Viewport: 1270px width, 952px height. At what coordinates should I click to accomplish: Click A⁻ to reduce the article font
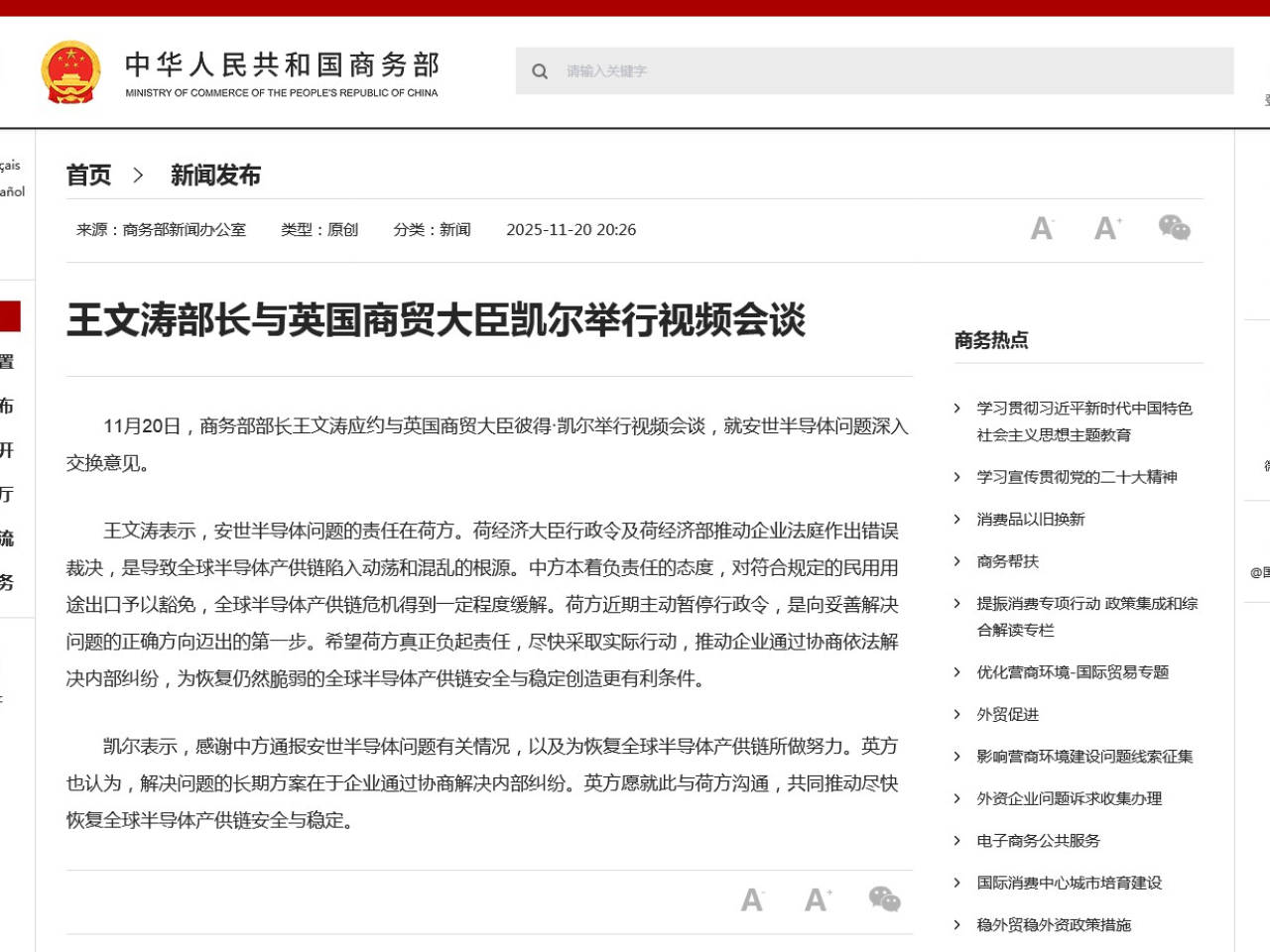click(1042, 227)
